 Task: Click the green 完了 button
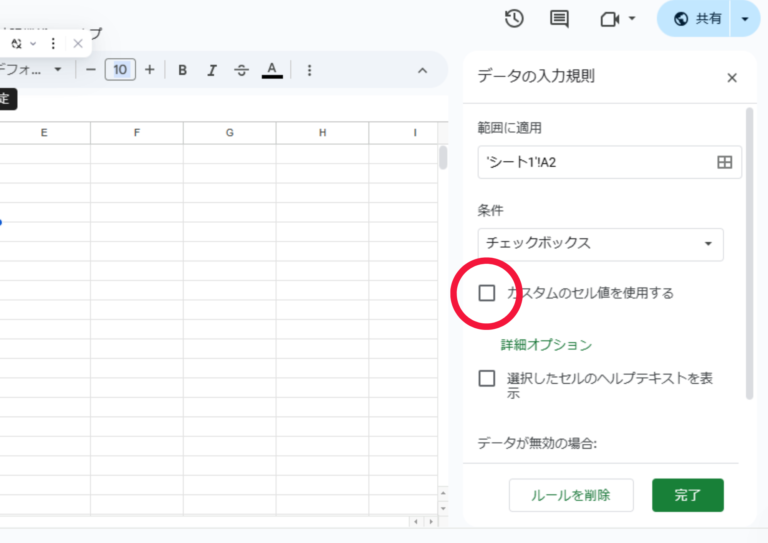coord(687,494)
